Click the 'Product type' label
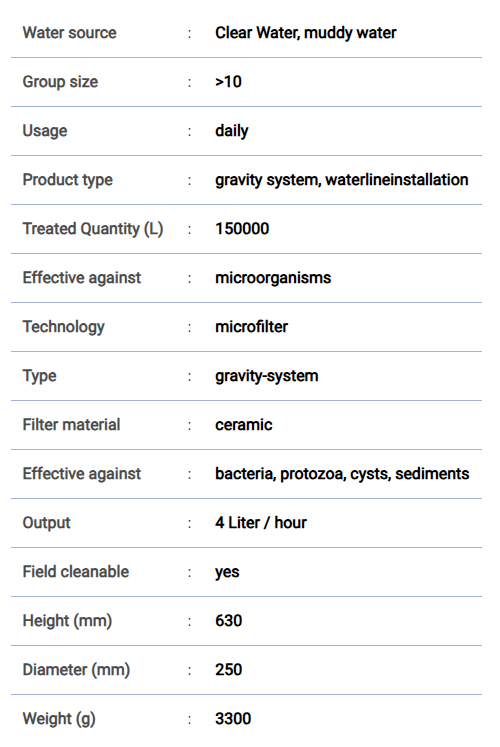500x747 pixels. (68, 180)
